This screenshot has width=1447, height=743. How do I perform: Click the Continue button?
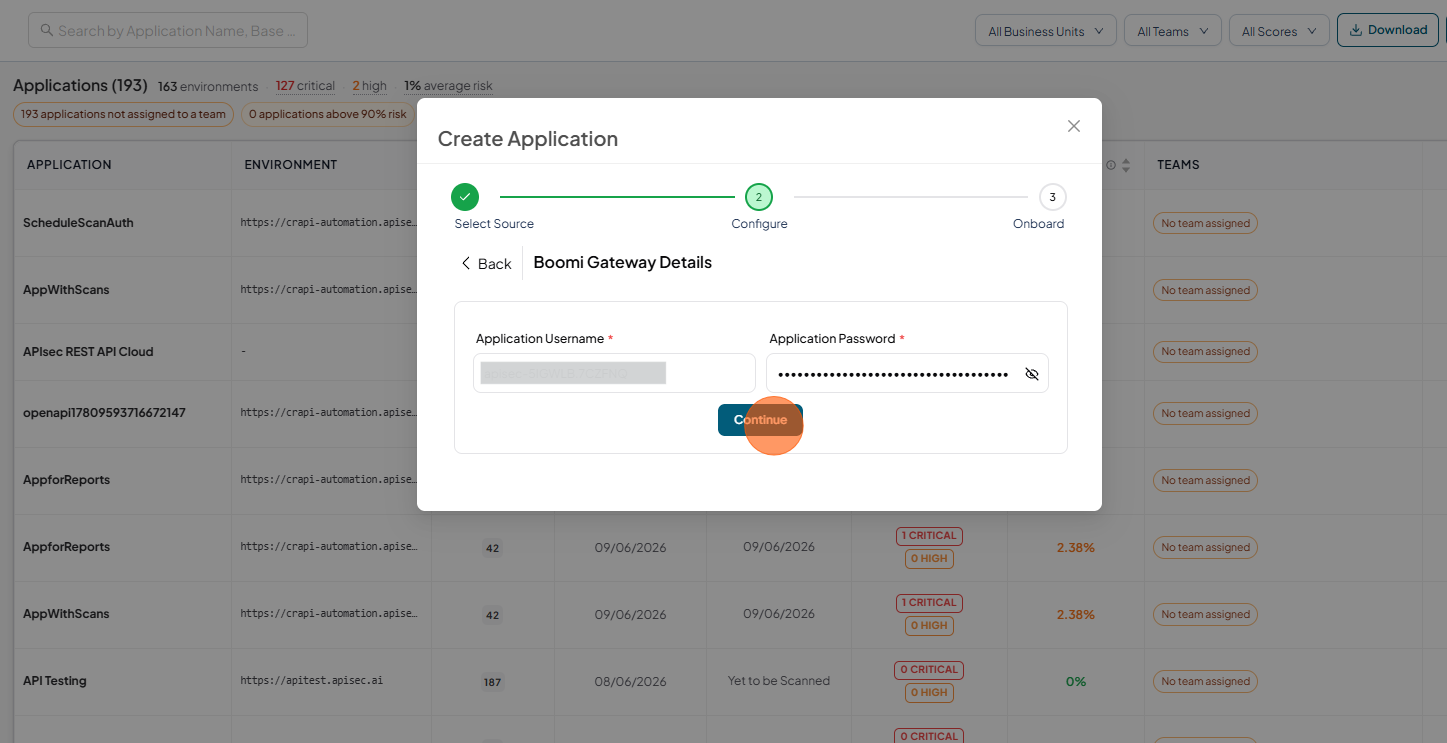pyautogui.click(x=760, y=420)
